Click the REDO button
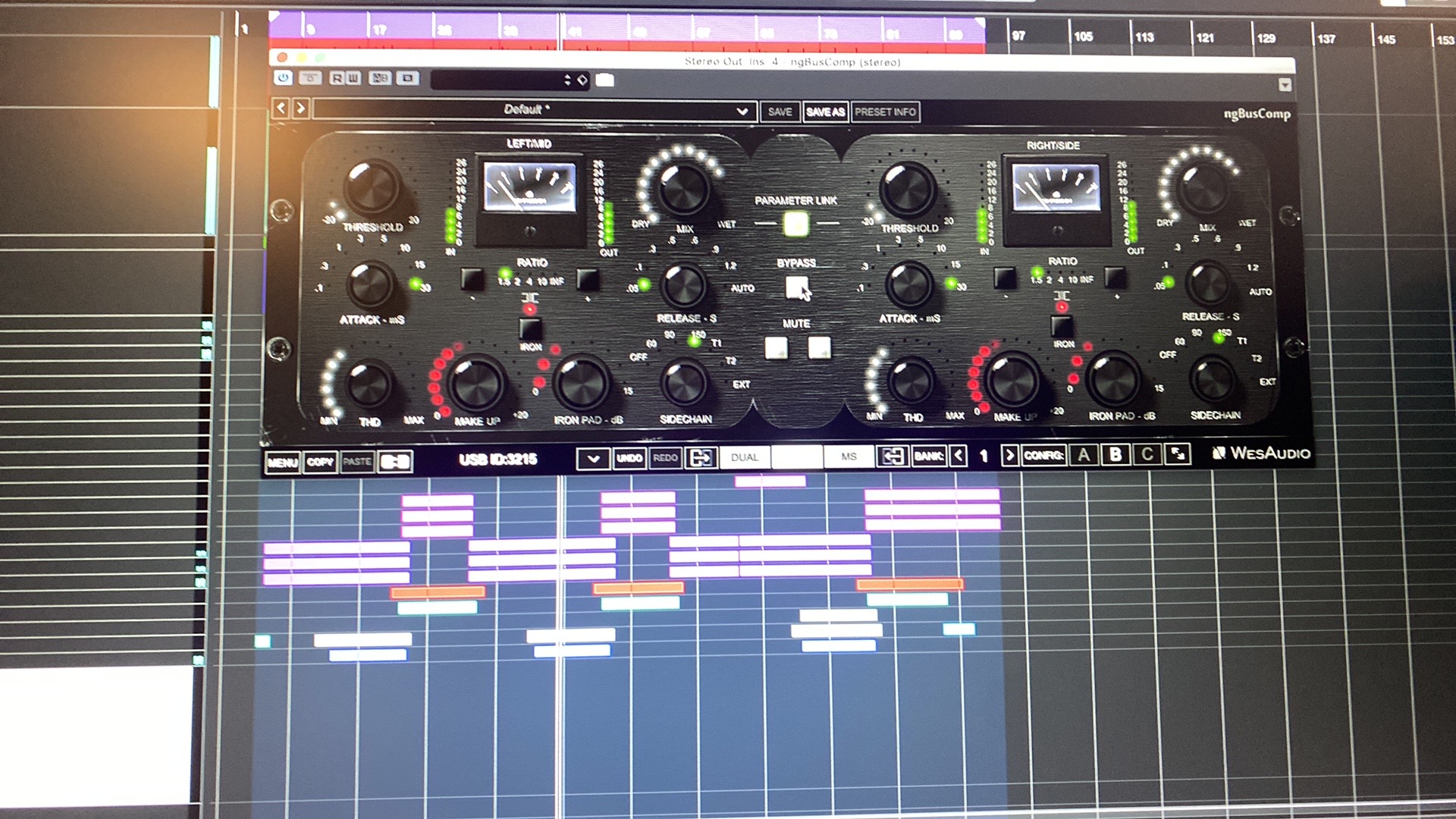This screenshot has width=1456, height=819. 665,458
